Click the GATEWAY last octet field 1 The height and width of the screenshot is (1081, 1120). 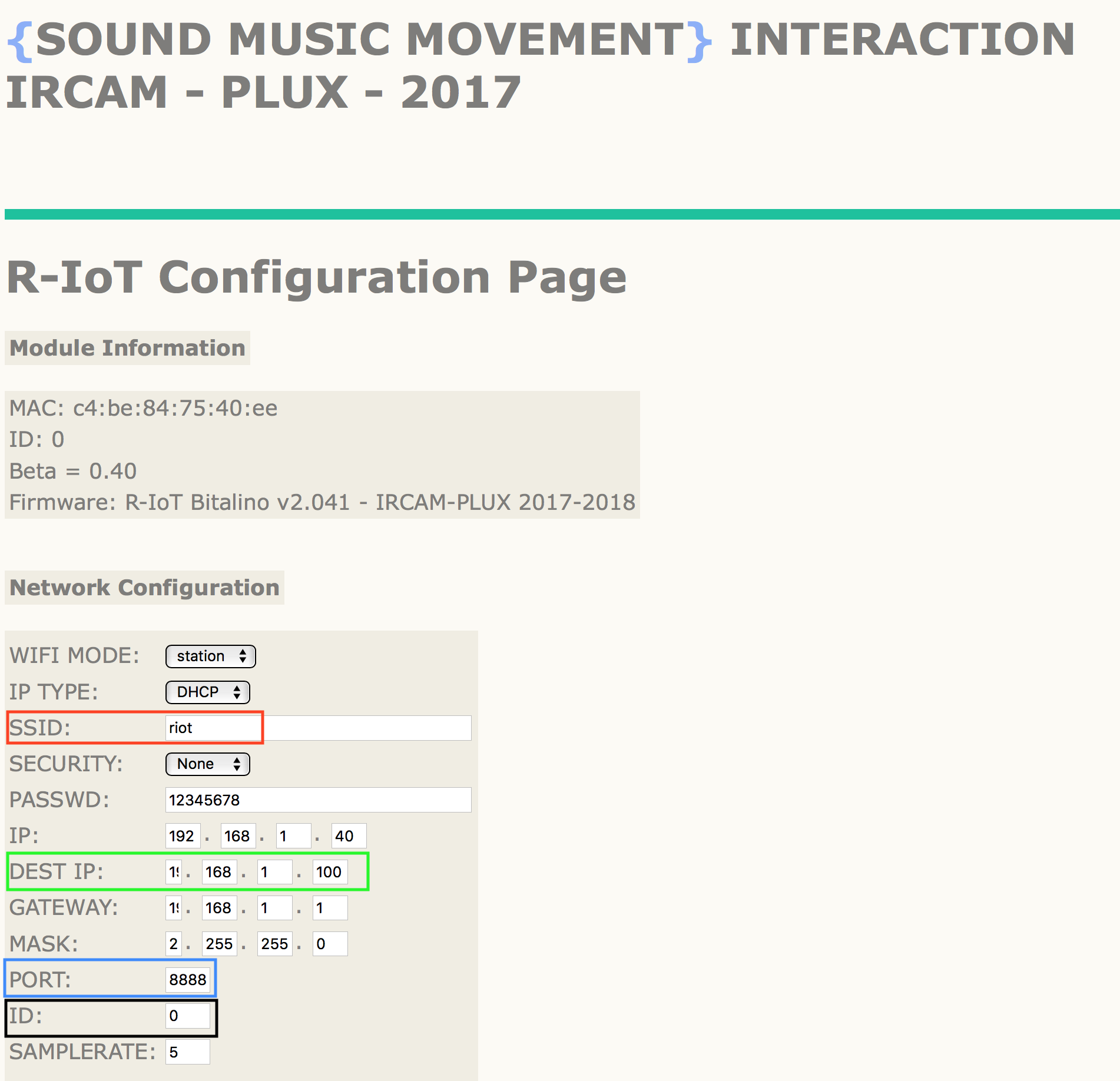pyautogui.click(x=330, y=907)
